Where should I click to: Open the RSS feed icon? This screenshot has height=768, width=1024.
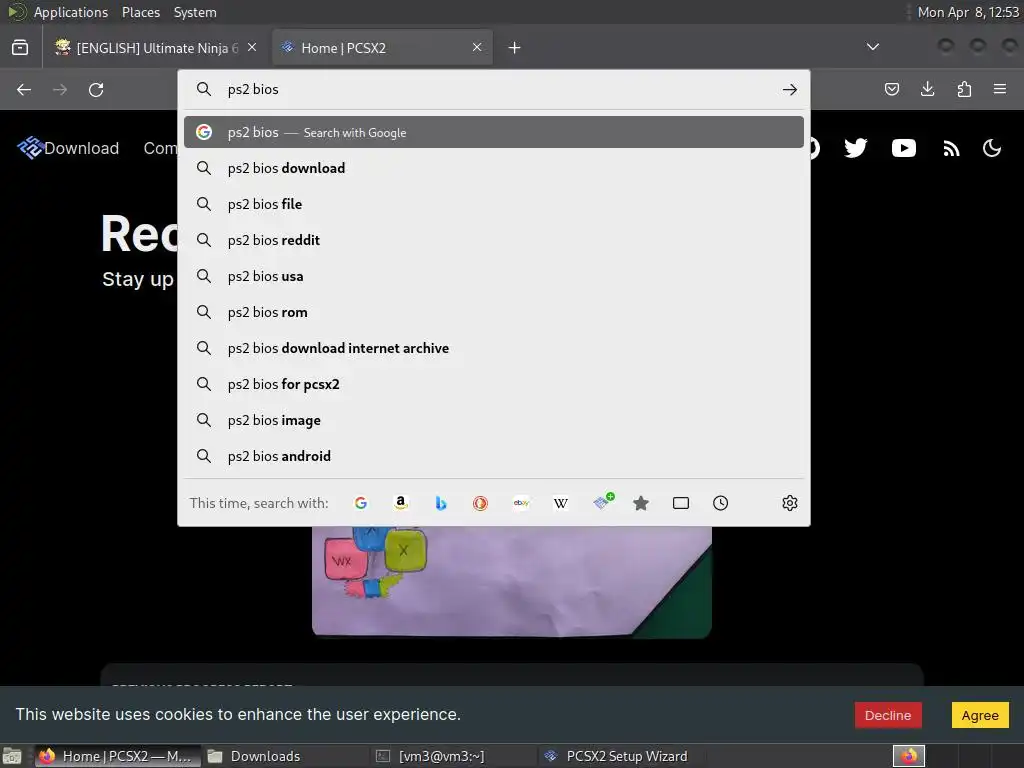pos(952,149)
